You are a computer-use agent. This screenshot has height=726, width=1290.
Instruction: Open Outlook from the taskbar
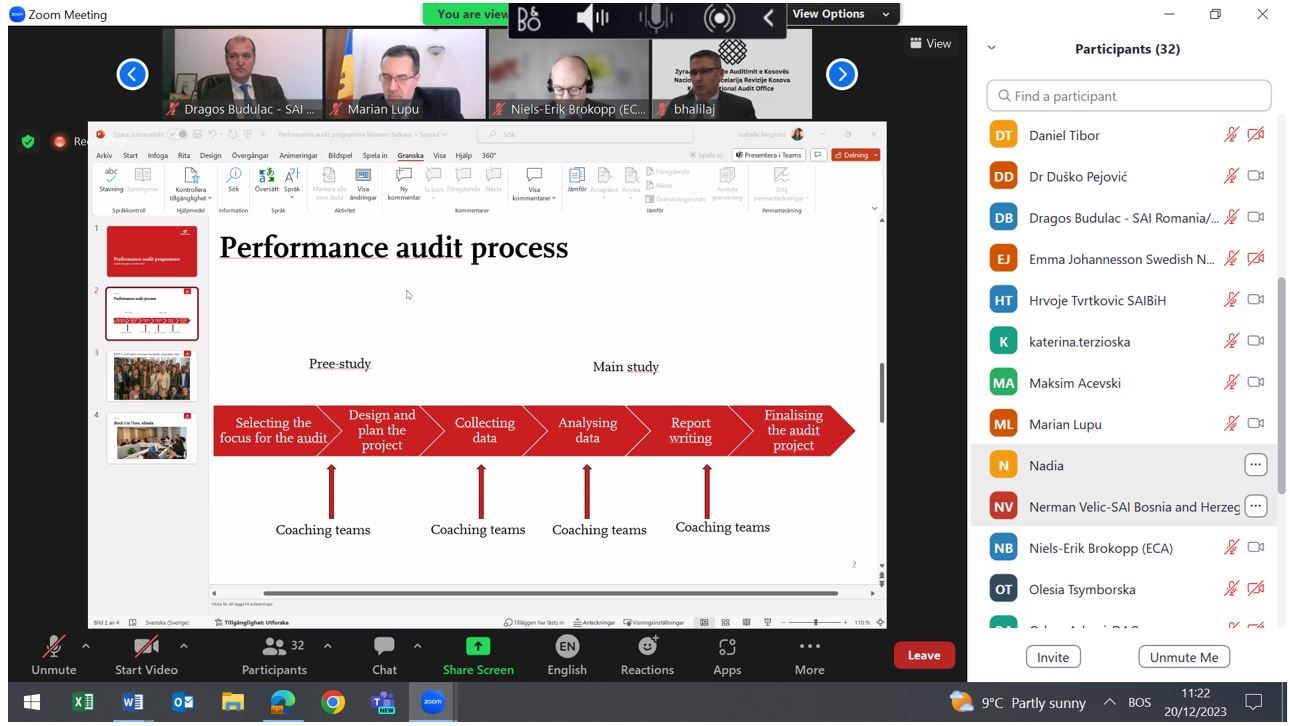(183, 702)
